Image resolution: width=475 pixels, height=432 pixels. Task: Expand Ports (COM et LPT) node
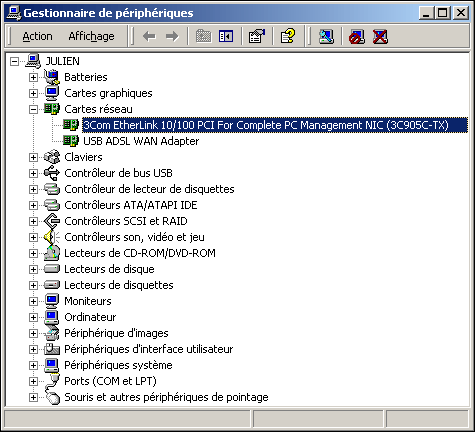point(33,381)
